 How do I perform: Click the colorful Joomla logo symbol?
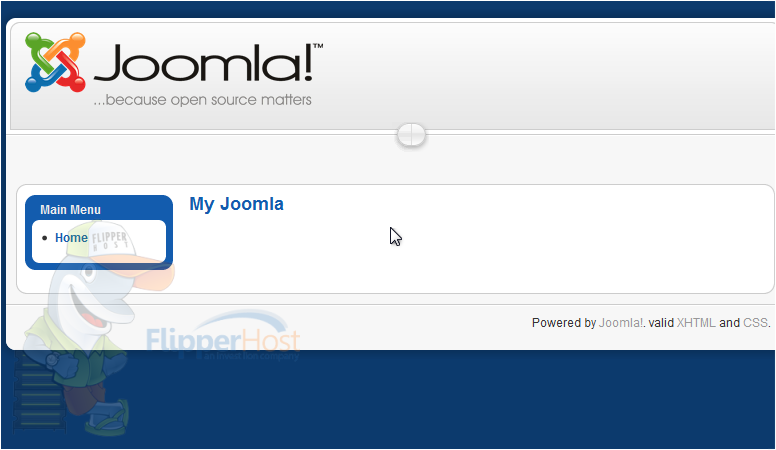55,62
